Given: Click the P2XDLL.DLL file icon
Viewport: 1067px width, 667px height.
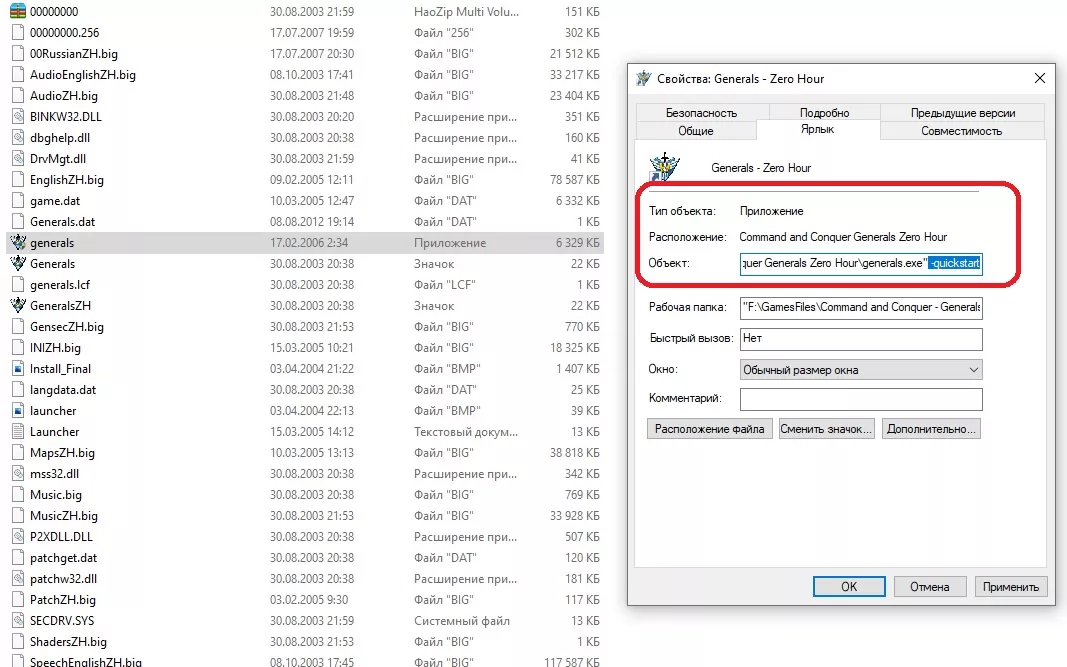Looking at the screenshot, I should pyautogui.click(x=18, y=537).
